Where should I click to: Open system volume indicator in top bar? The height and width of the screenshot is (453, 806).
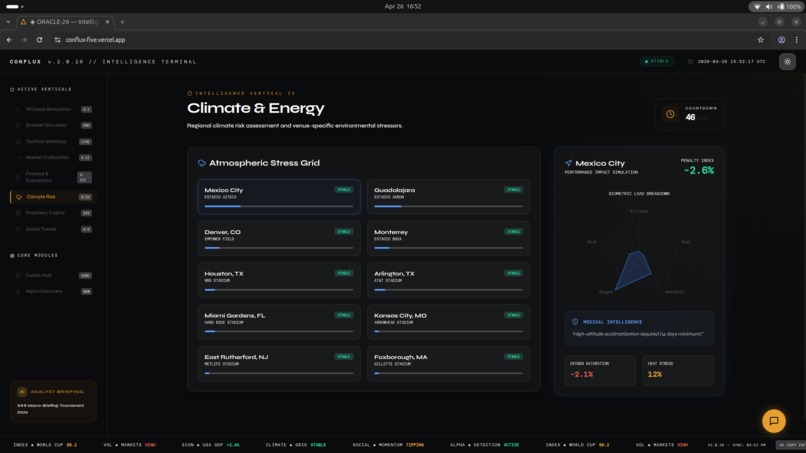point(768,7)
